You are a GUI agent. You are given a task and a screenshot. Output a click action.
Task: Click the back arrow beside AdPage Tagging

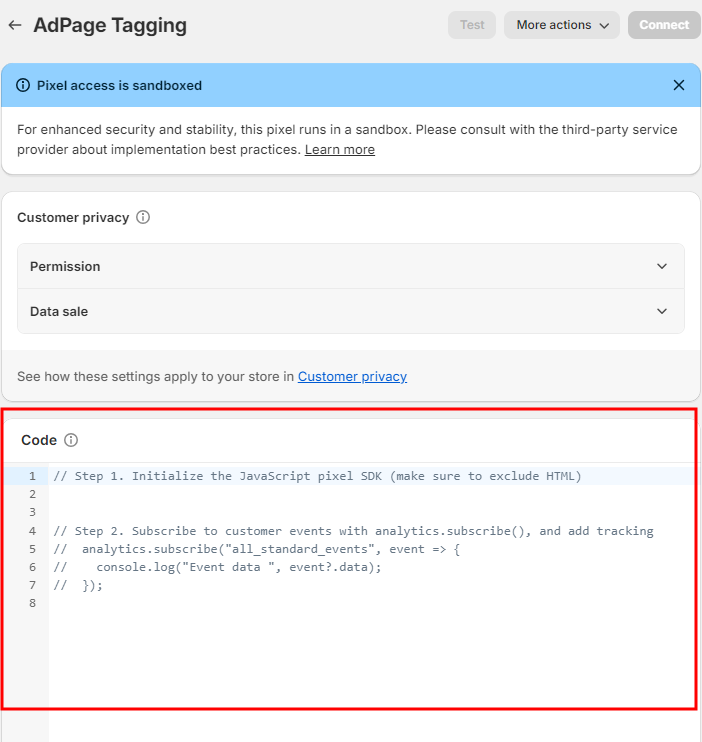[15, 25]
